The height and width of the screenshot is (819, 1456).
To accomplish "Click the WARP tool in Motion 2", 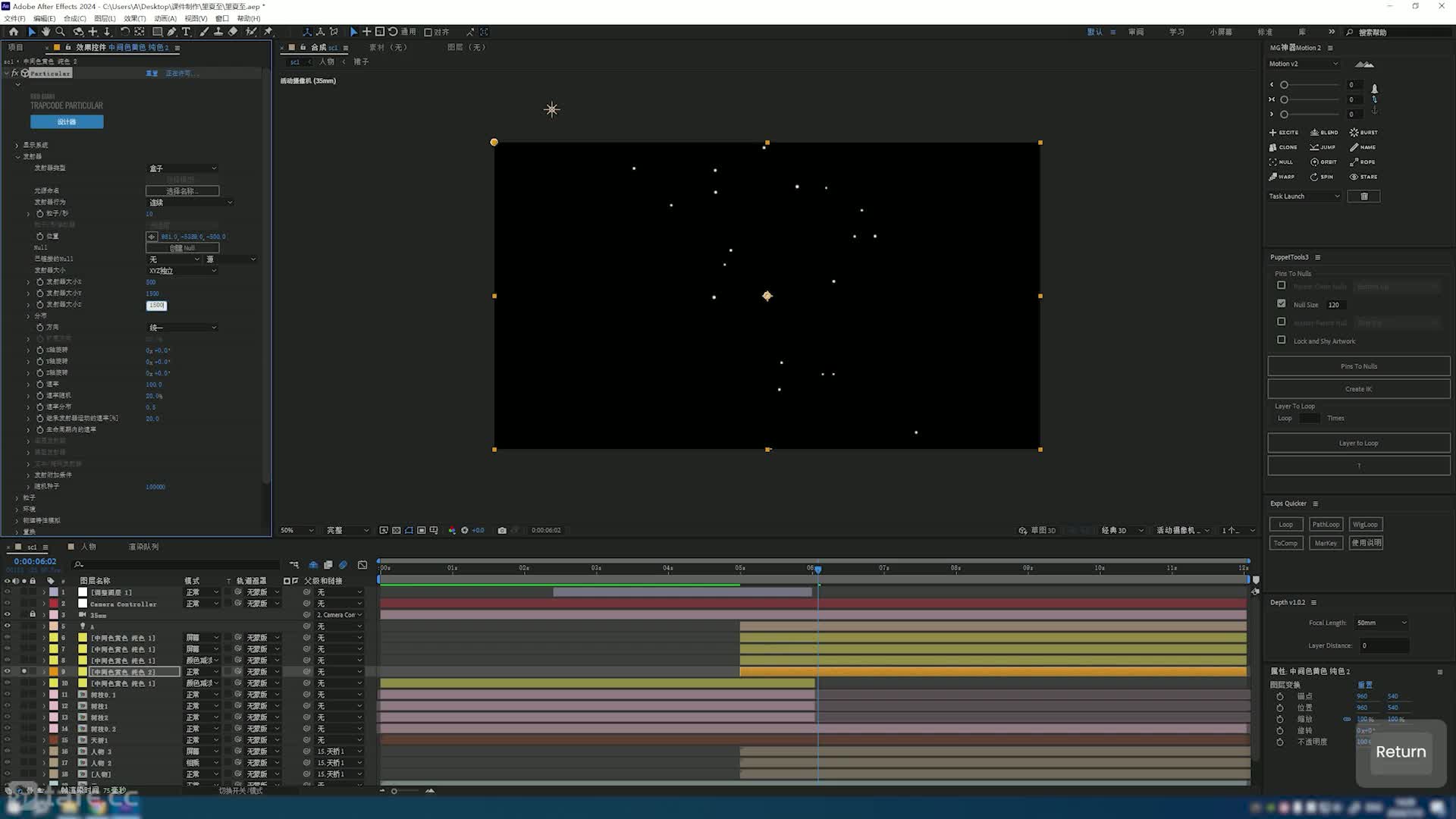I will pos(1282,177).
